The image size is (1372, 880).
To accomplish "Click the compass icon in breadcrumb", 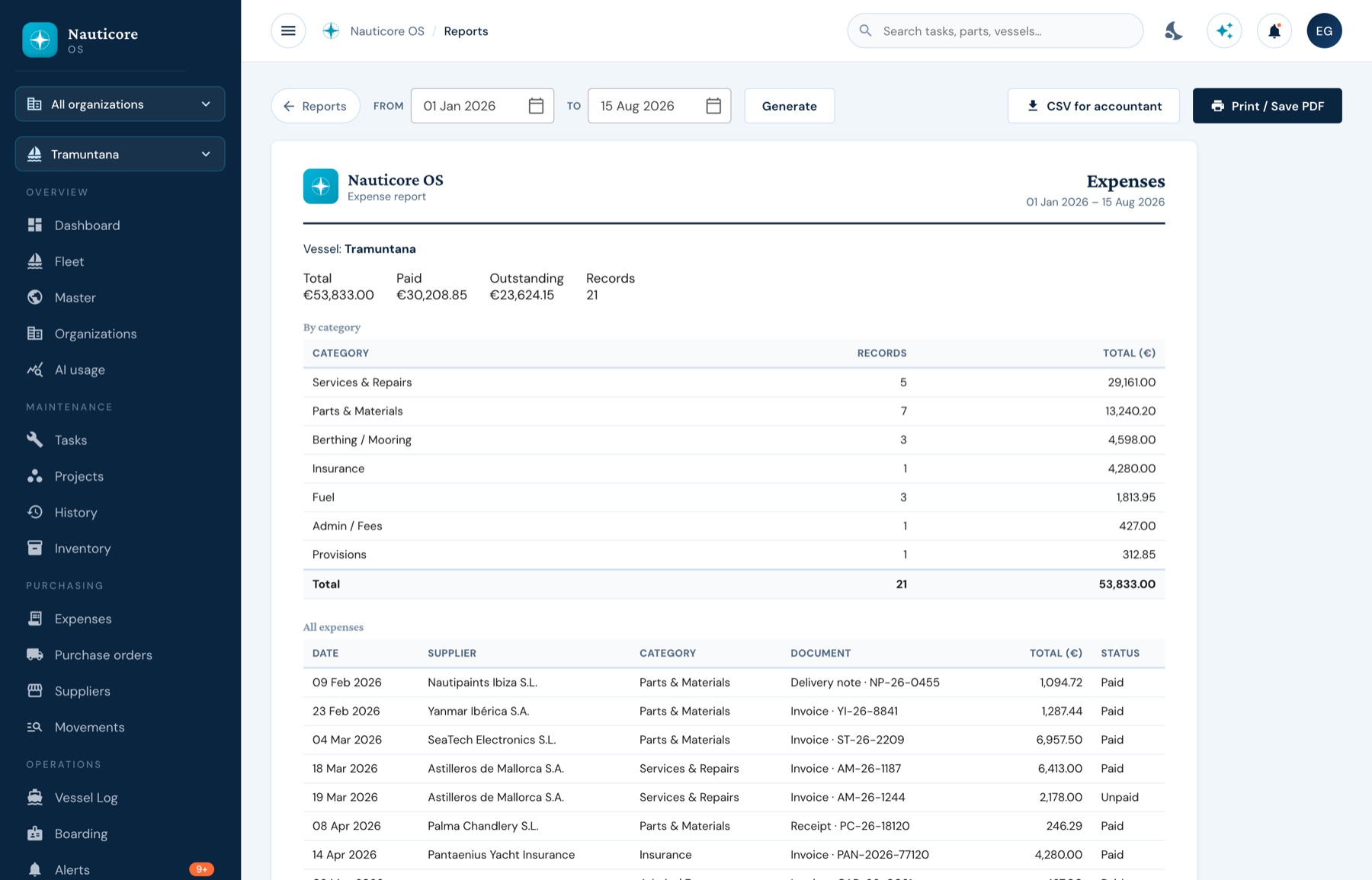I will (331, 30).
